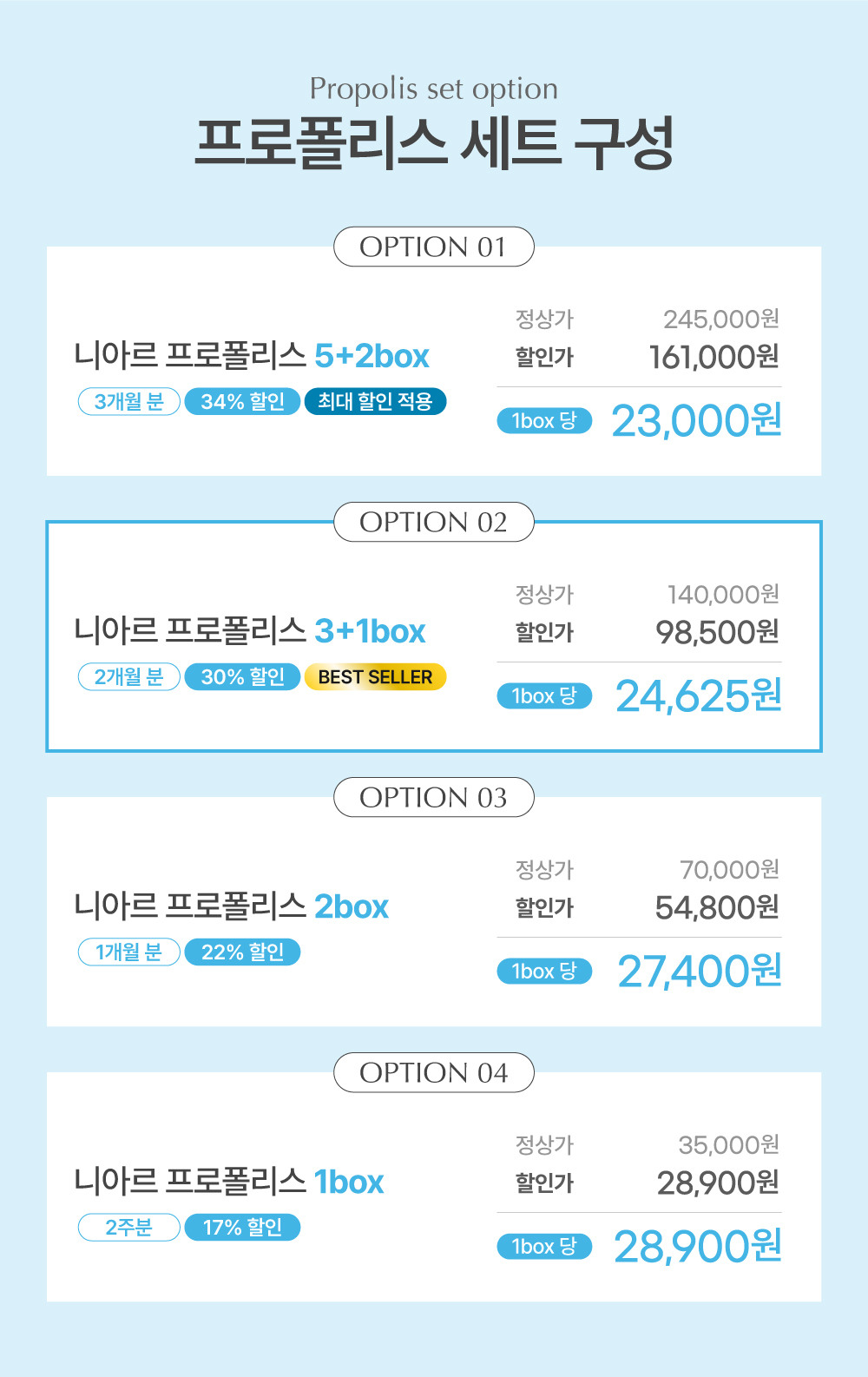
Task: Click the 17% 할인 discount badge
Action: 242,1228
